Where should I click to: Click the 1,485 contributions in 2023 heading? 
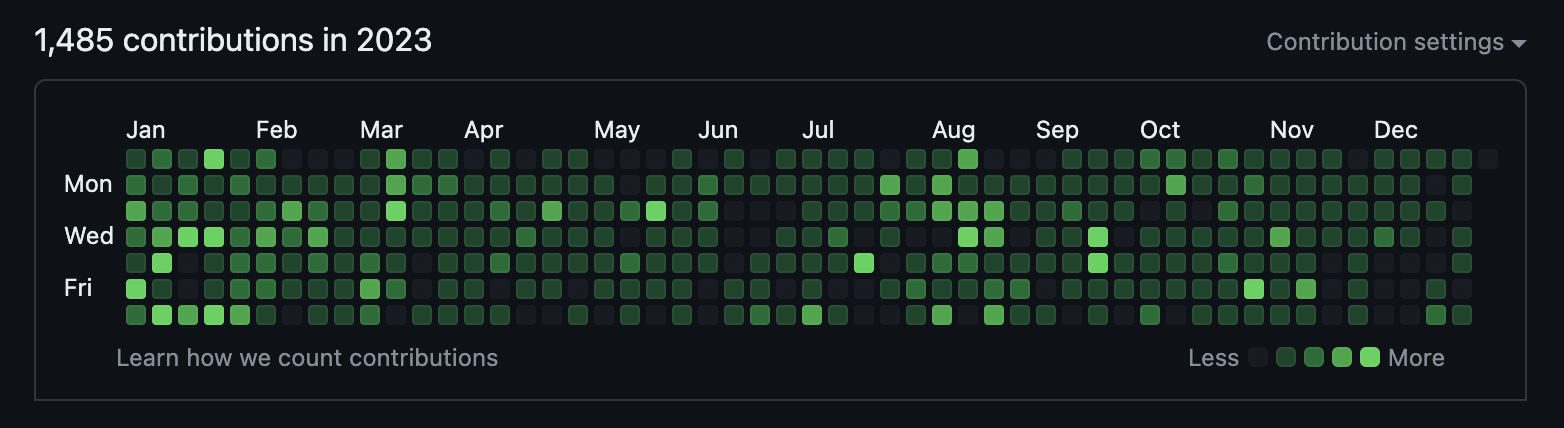coord(233,41)
